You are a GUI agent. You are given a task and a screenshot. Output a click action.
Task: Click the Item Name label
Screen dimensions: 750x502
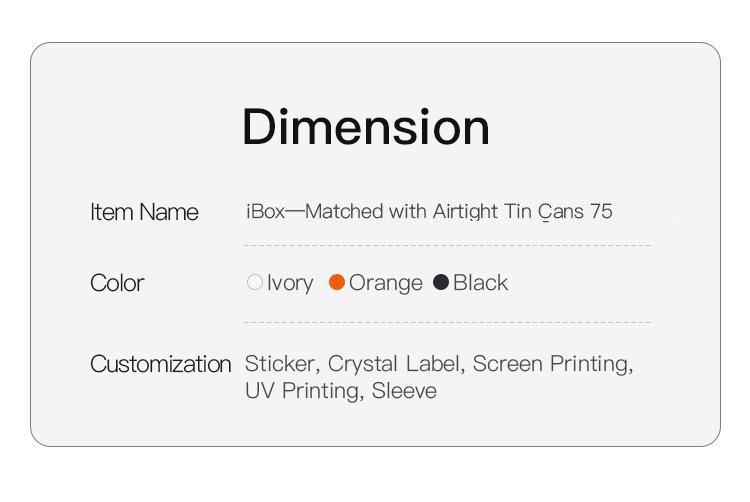pos(144,212)
